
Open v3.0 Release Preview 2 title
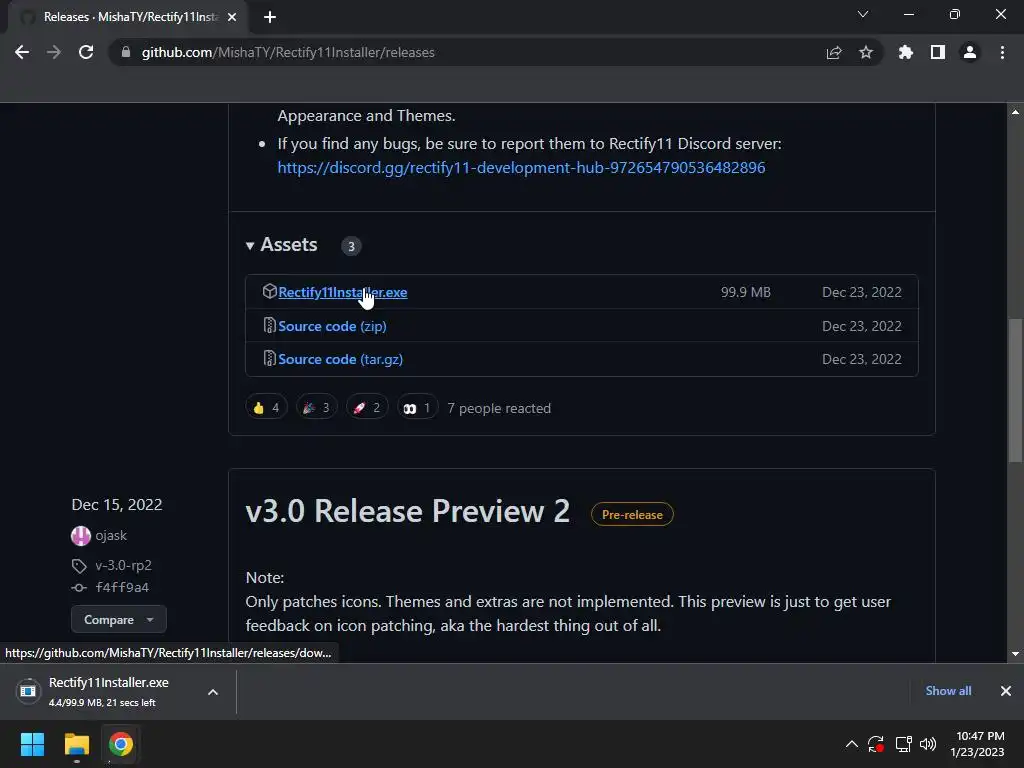coord(408,511)
